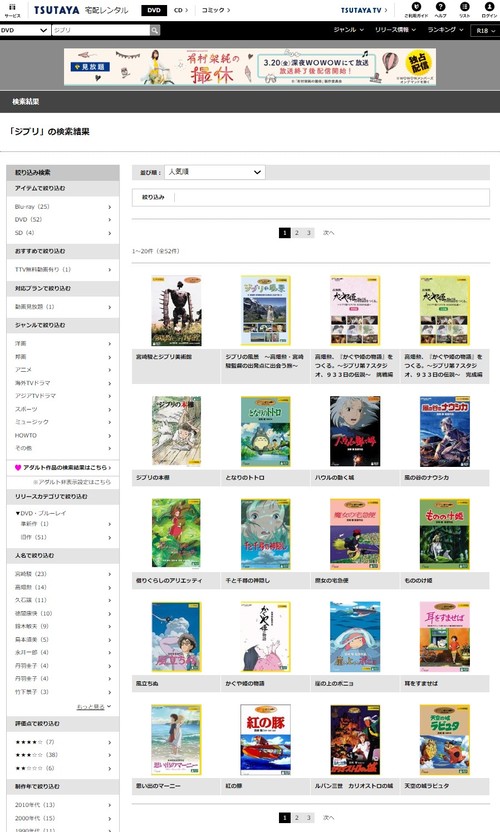Go to page 3 in top pagination

[308, 232]
